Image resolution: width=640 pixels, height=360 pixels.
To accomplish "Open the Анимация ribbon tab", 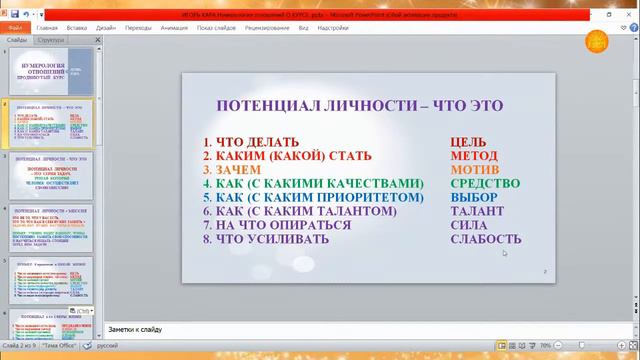I will tap(174, 28).
